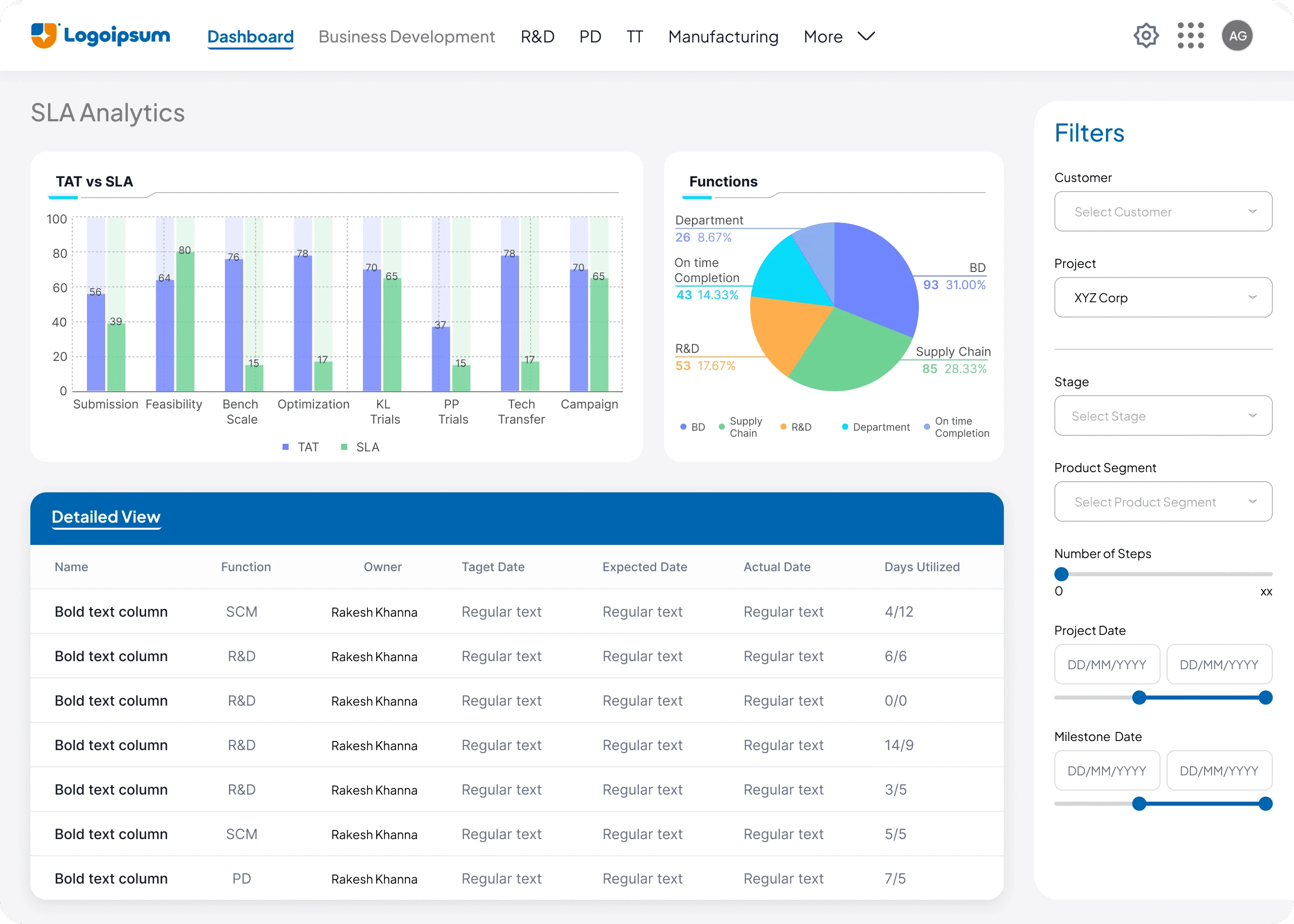1294x924 pixels.
Task: Expand the Select Stage dropdown
Action: point(1163,416)
